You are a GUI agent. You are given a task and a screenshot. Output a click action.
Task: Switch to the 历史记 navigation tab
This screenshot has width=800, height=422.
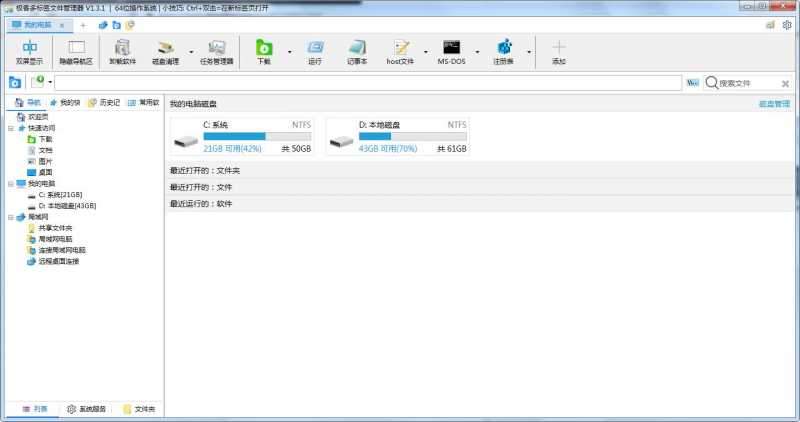tap(104, 102)
